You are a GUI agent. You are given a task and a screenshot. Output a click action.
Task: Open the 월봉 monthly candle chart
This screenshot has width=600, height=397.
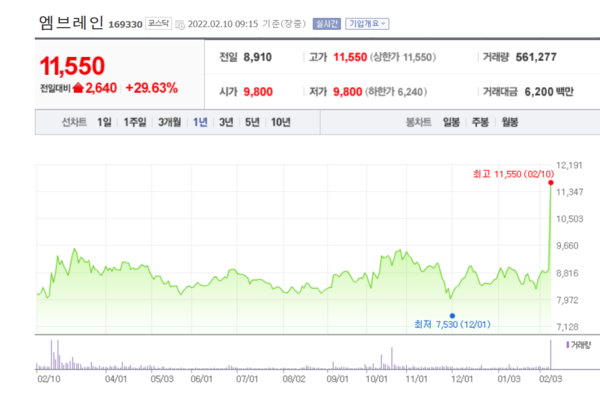point(510,122)
